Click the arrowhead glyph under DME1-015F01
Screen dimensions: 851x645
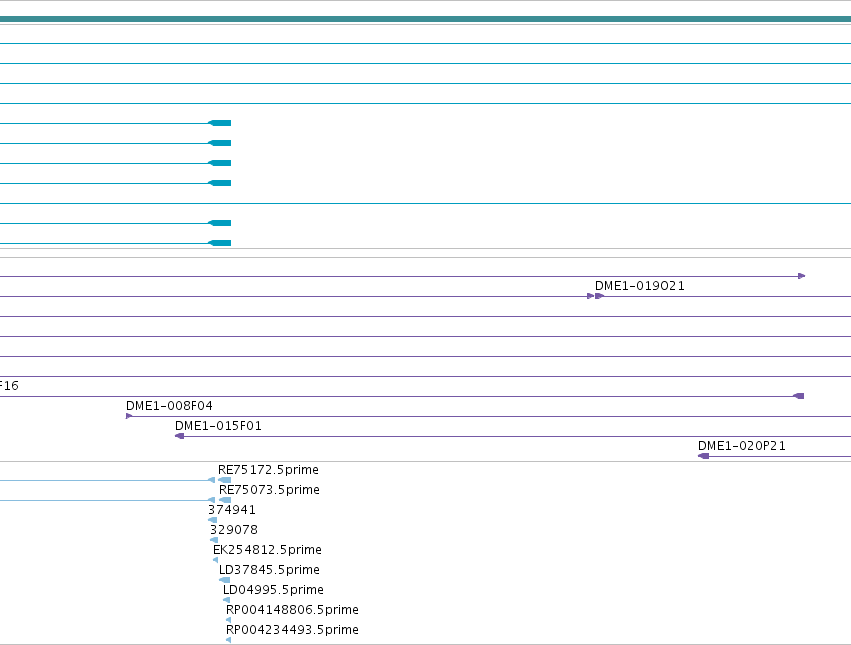(x=180, y=436)
